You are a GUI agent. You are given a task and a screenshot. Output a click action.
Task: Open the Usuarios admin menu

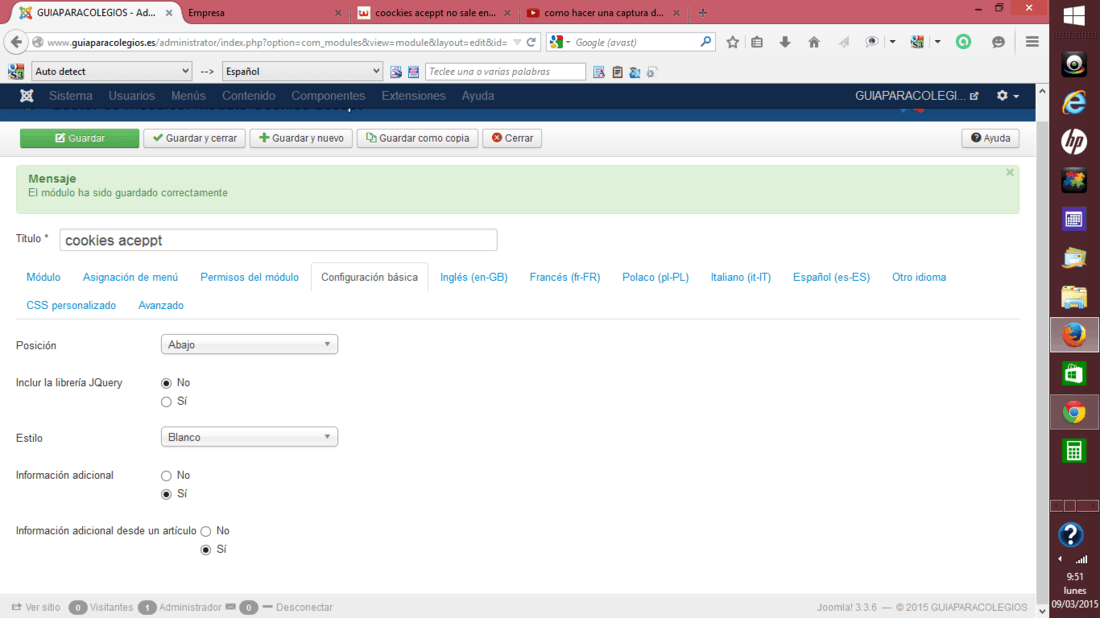click(131, 95)
